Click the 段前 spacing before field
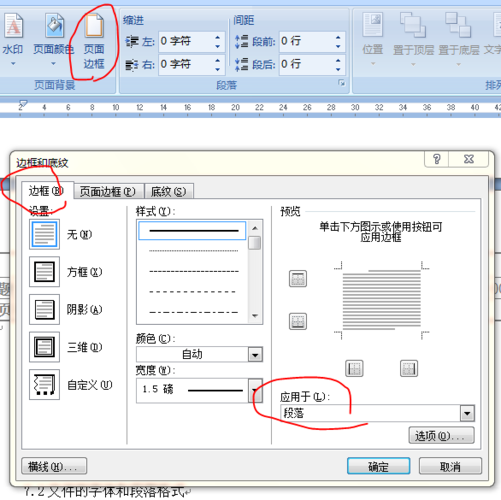Screen dimensions: 501x500 tap(306, 41)
